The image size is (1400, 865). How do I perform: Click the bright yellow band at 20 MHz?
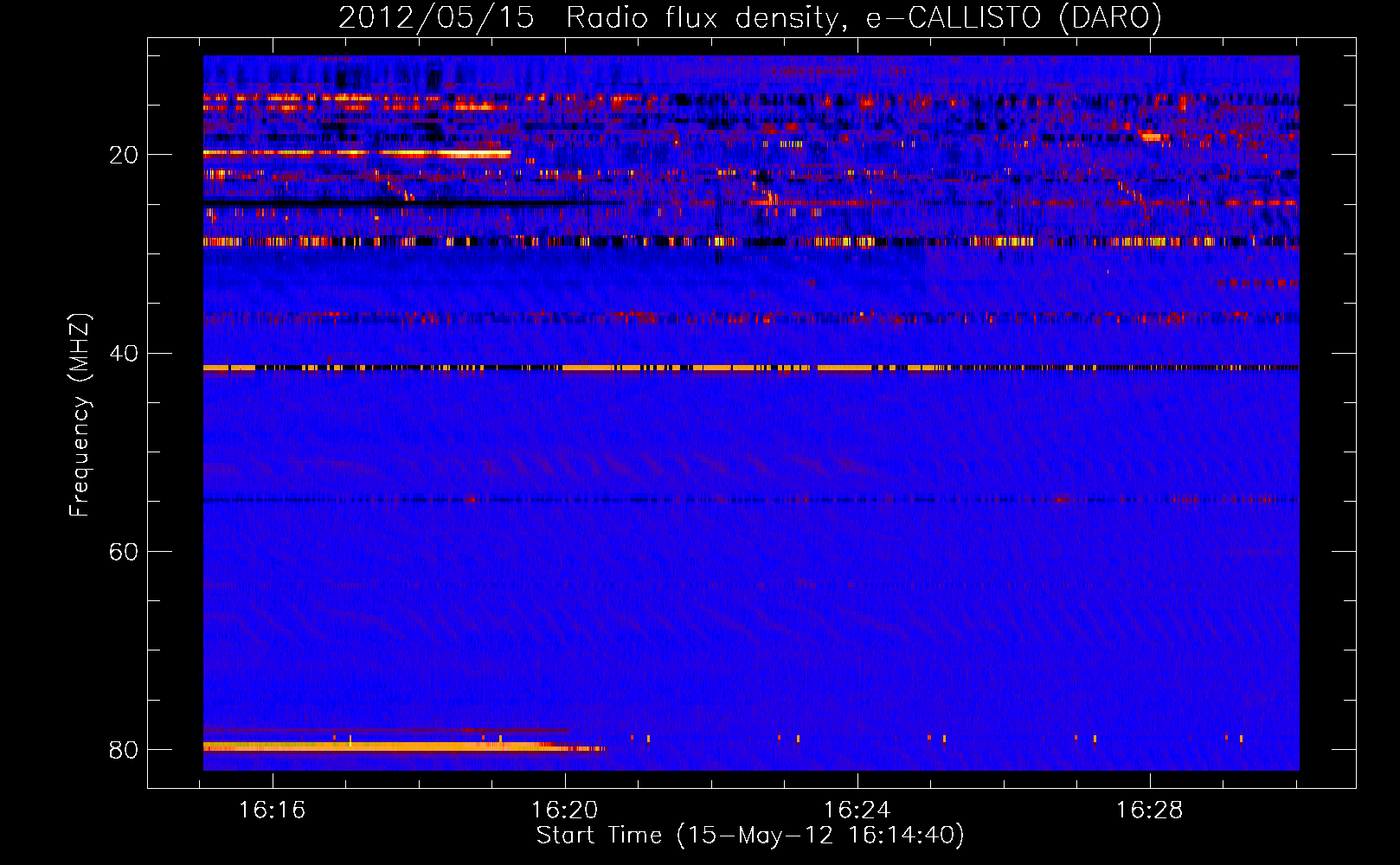(x=356, y=154)
